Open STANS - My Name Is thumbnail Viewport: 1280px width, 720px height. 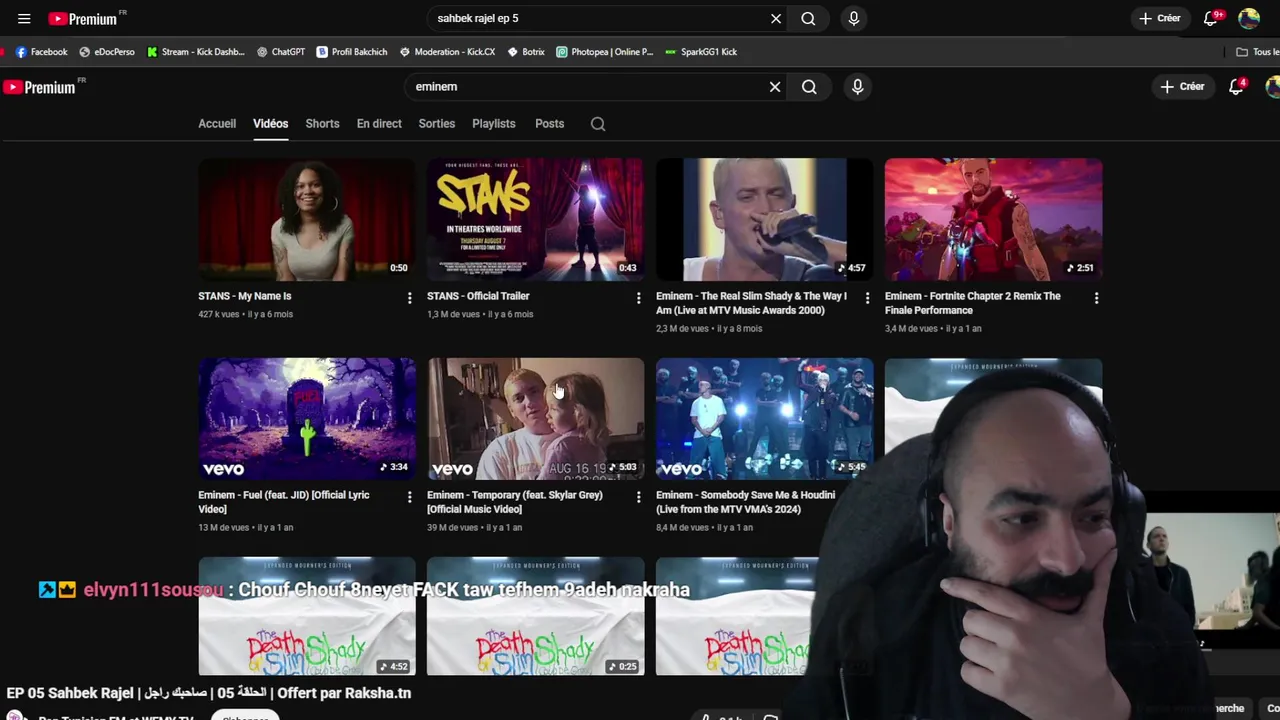click(x=307, y=219)
